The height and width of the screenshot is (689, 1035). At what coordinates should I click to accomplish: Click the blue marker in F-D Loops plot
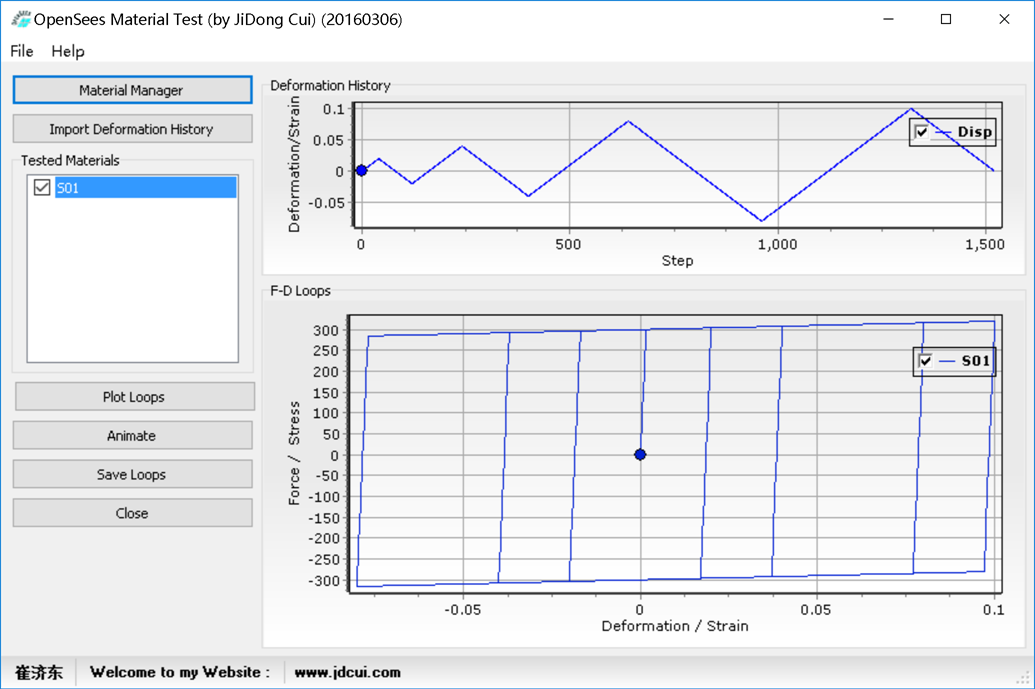pos(640,454)
